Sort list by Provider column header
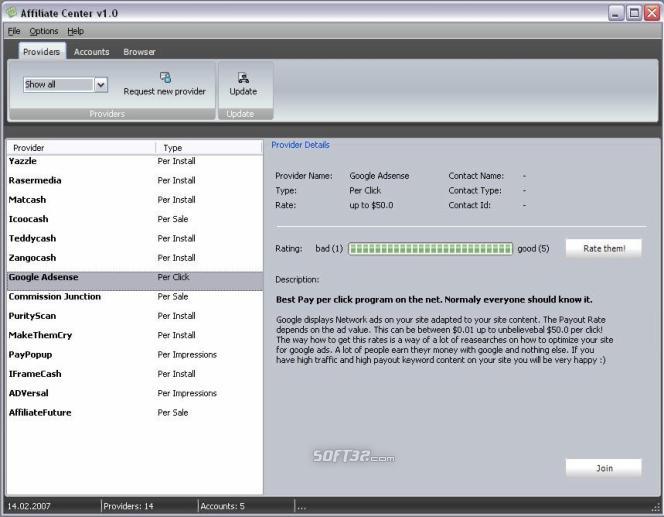Image resolution: width=664 pixels, height=517 pixels. [81, 148]
